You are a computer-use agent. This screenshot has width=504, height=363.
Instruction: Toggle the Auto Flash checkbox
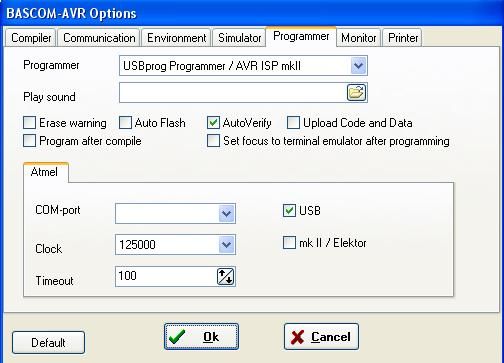pyautogui.click(x=125, y=123)
